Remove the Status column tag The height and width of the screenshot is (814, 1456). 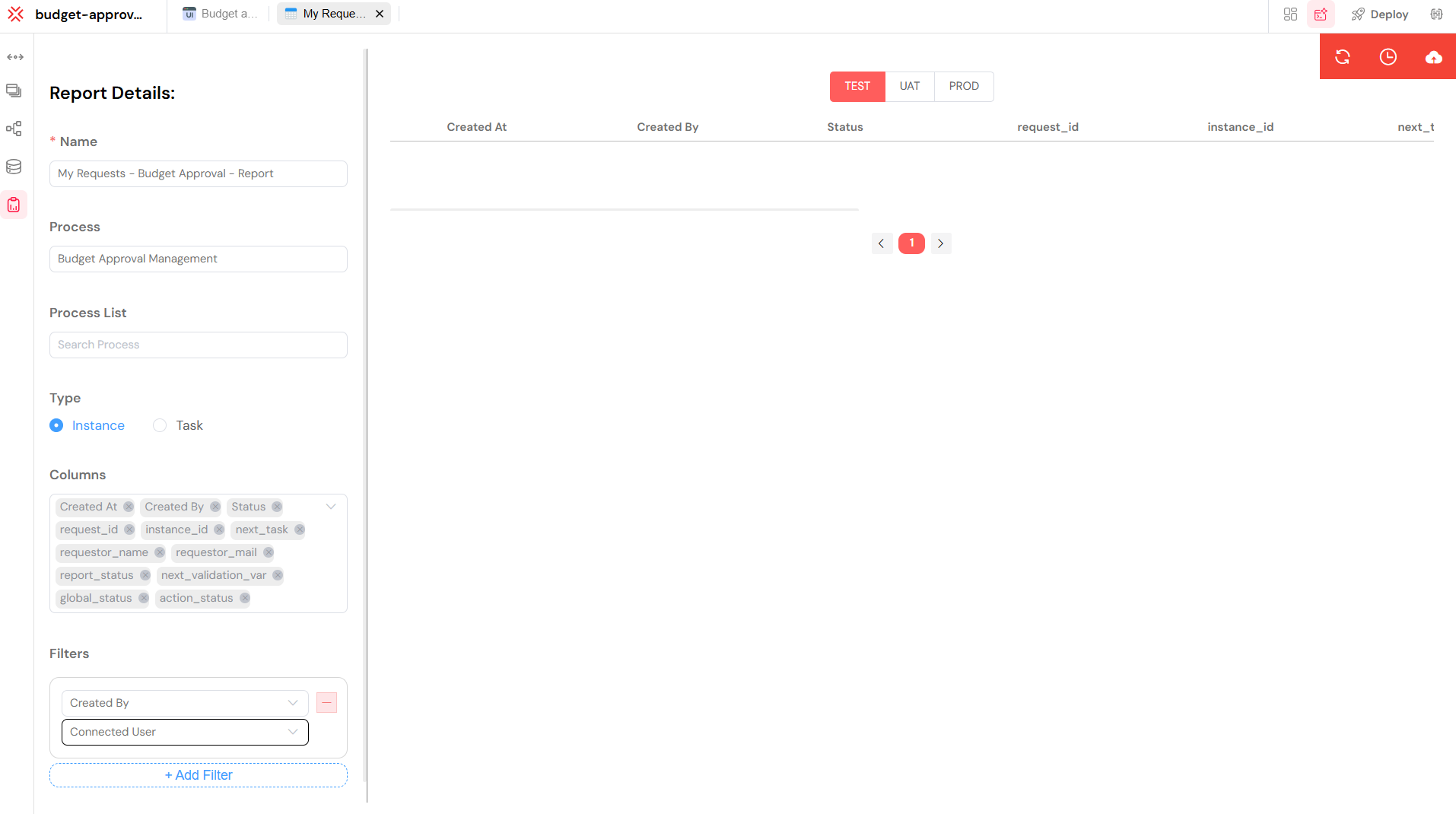click(x=277, y=507)
